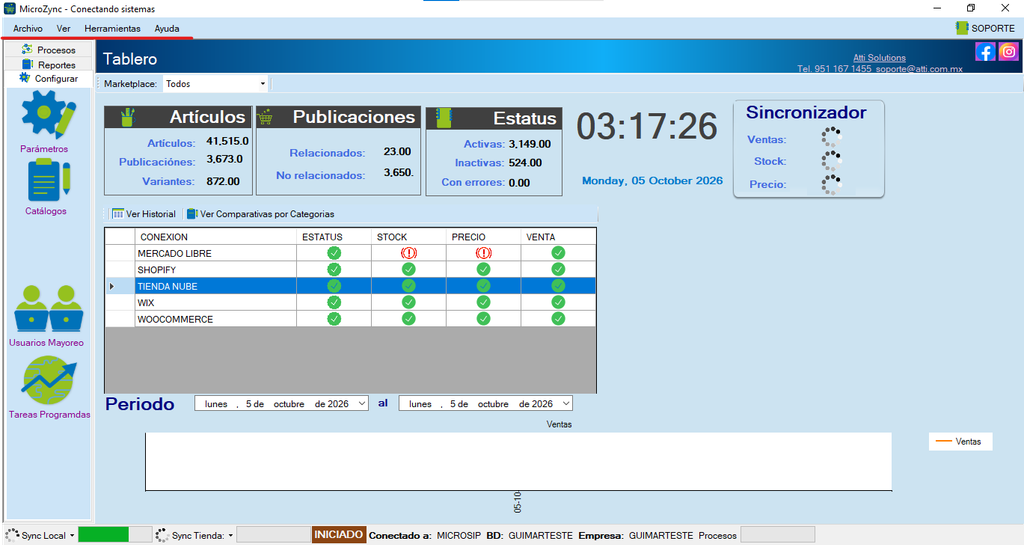Click Mercado Libre estatus check icon
The width and height of the screenshot is (1024, 545).
334,253
